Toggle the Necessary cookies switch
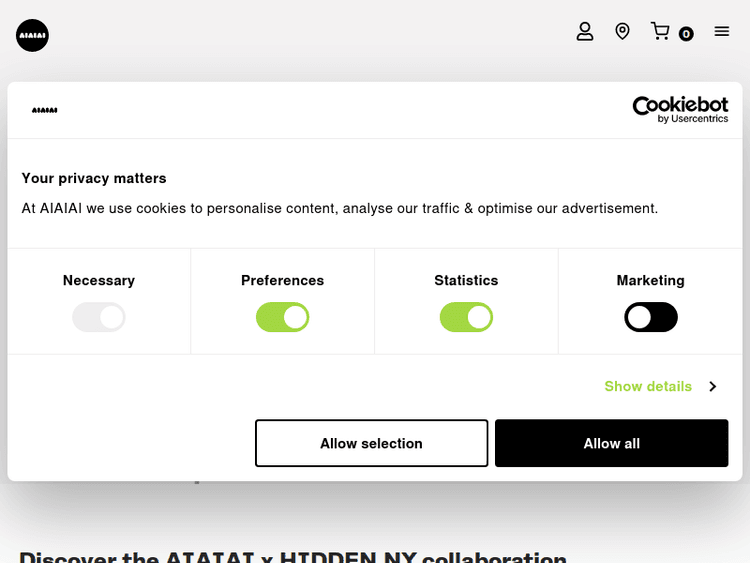750x563 pixels. pyautogui.click(x=99, y=317)
